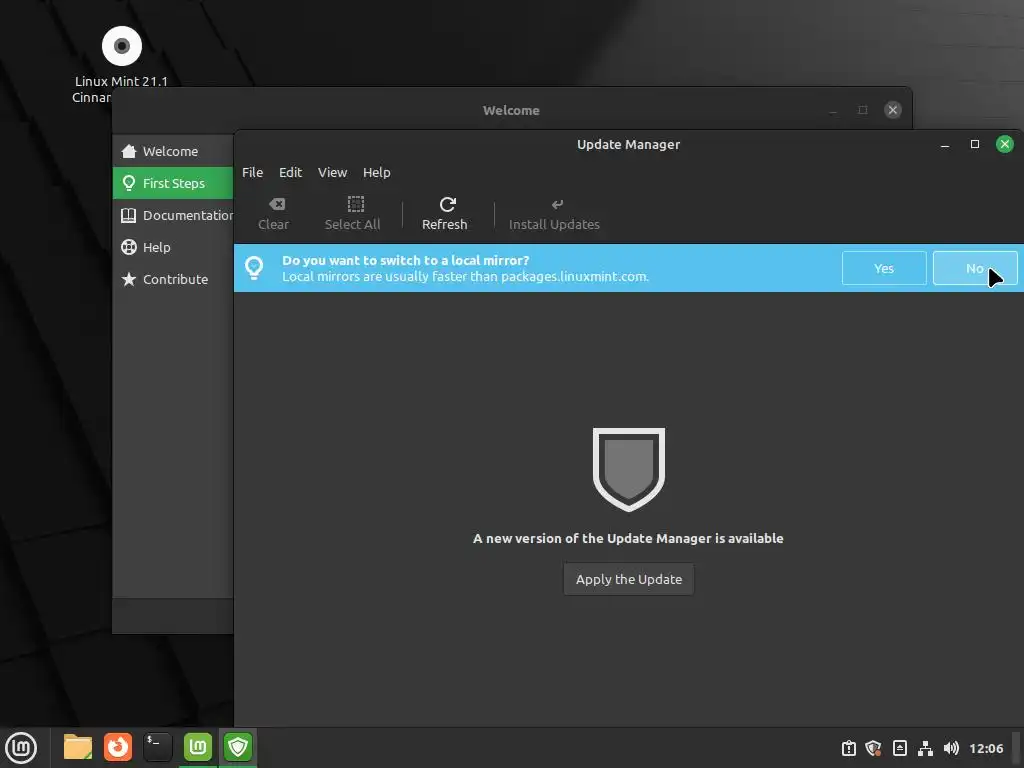Screen dimensions: 1024x768
Task: Decline the local mirror with No
Action: tap(975, 268)
